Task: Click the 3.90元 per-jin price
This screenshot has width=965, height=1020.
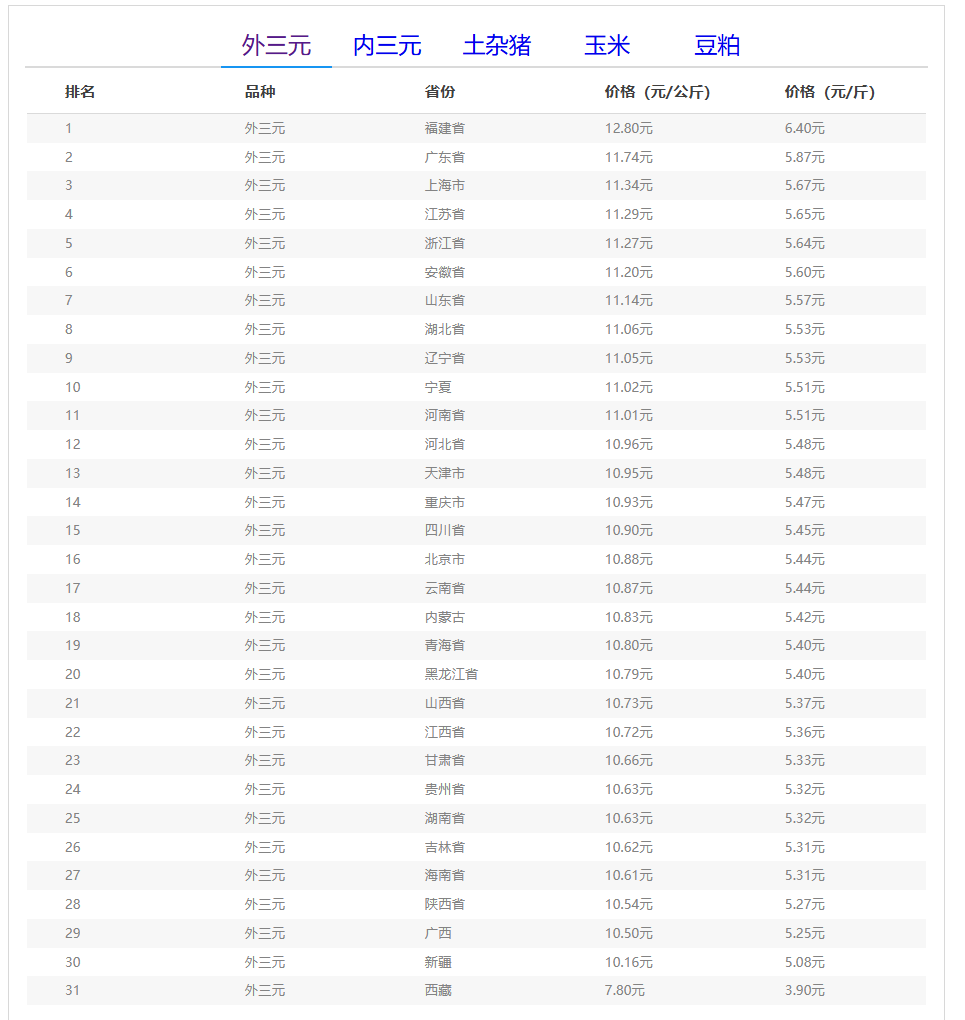Action: click(x=804, y=991)
